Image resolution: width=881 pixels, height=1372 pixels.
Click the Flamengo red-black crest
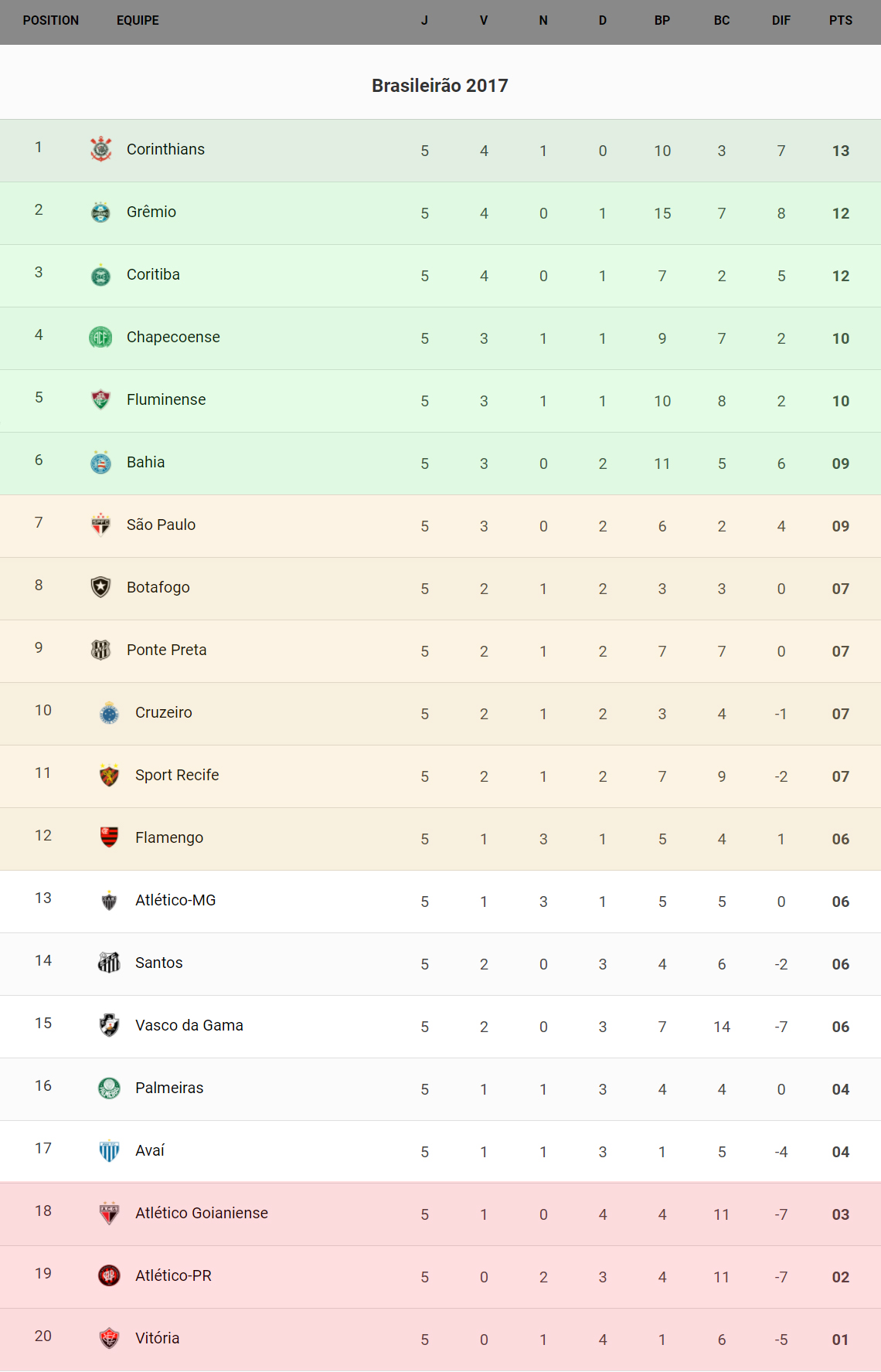109,837
